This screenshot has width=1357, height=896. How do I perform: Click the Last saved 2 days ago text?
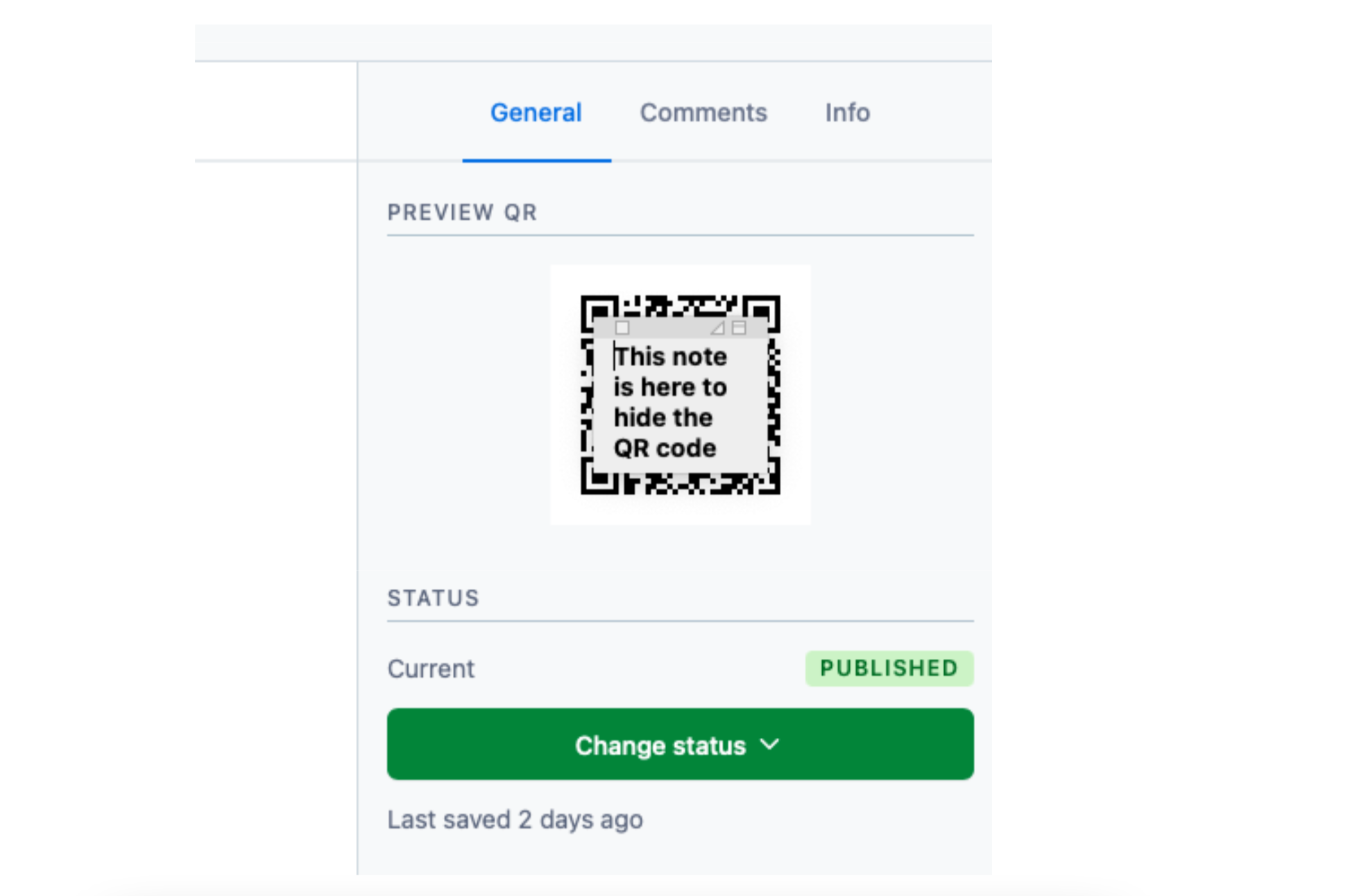point(515,820)
